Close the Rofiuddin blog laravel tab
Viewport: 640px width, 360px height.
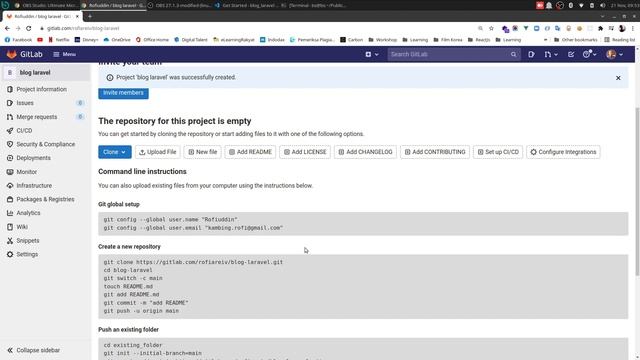[x=77, y=16]
